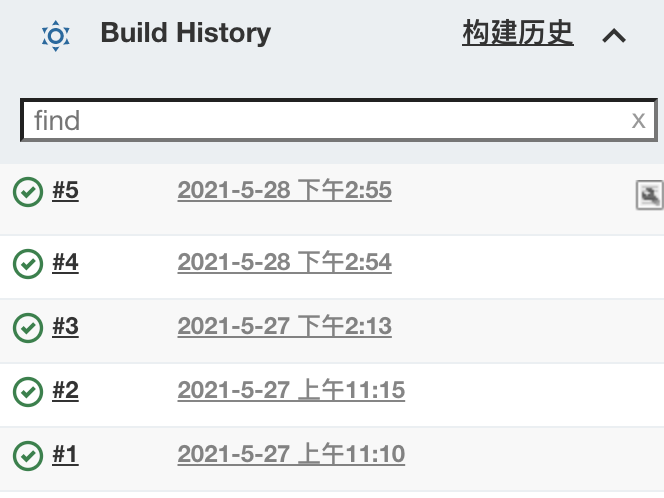This screenshot has height=498, width=664.
Task: Collapse the Build History panel with the chevron
Action: point(614,36)
